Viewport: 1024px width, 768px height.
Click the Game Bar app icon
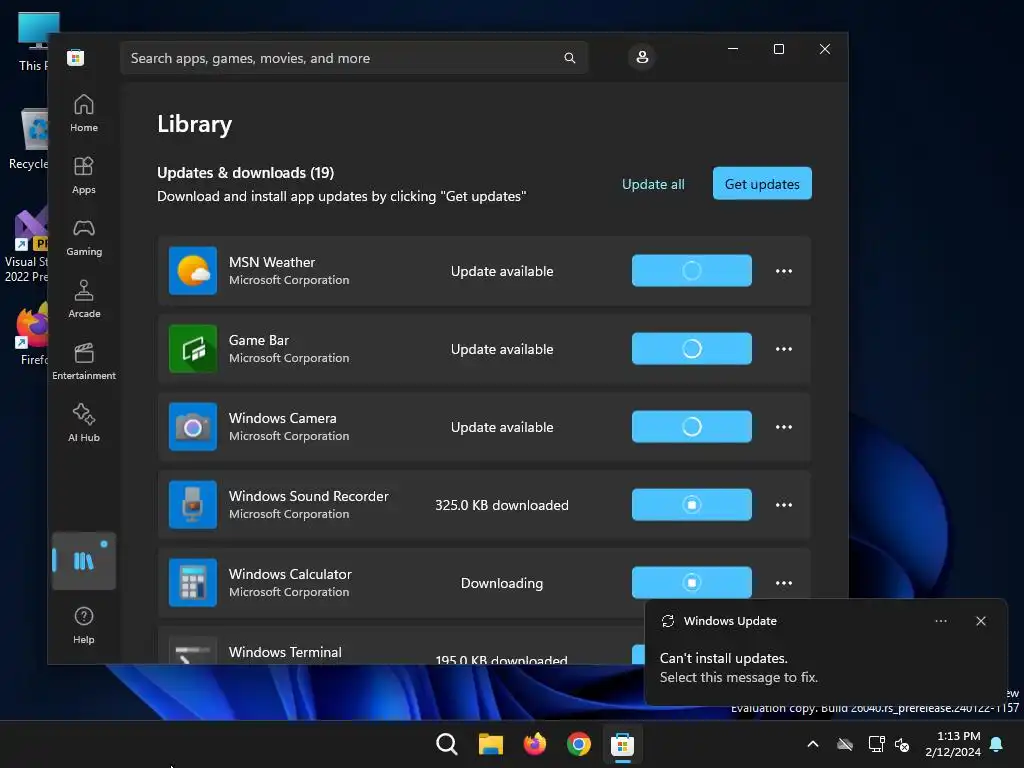pyautogui.click(x=193, y=349)
